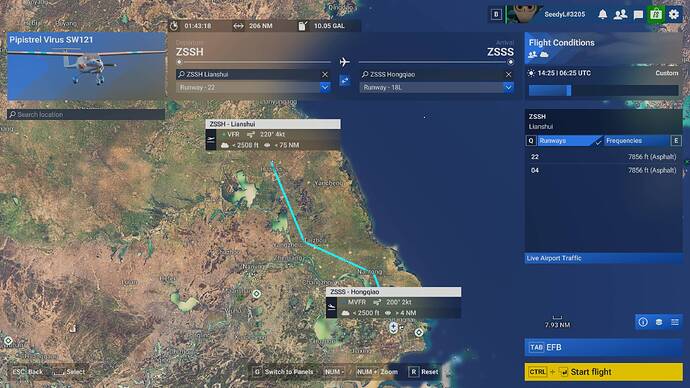Open the map info icon
690x388 pixels.
pyautogui.click(x=643, y=322)
